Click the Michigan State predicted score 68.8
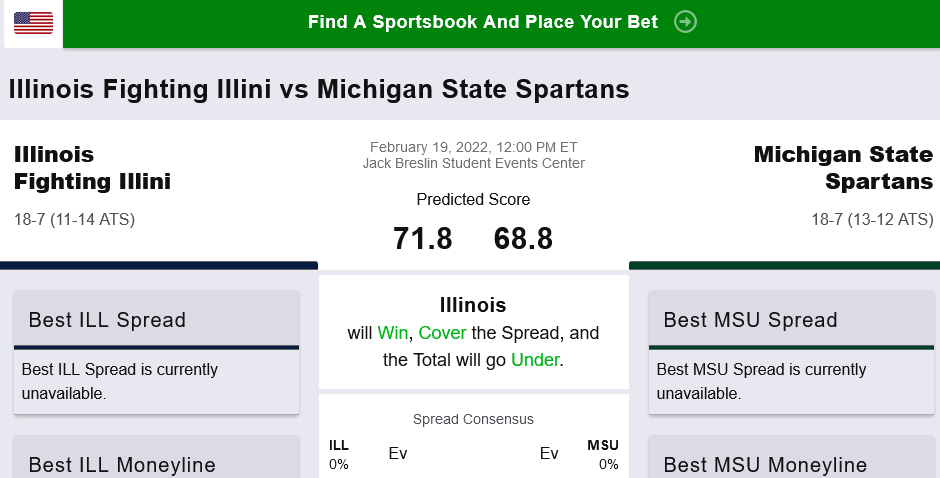The width and height of the screenshot is (940, 478). tap(523, 239)
